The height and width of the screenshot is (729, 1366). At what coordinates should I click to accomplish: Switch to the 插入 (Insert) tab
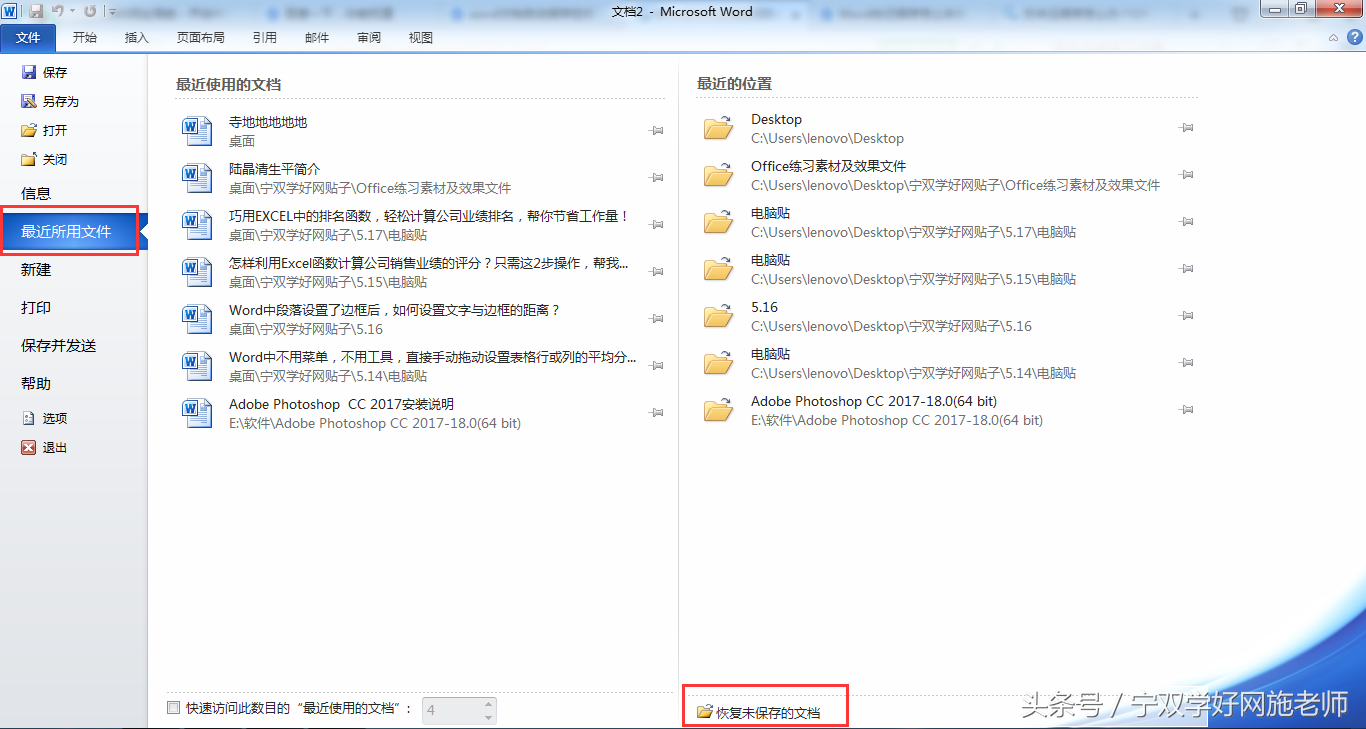click(137, 38)
